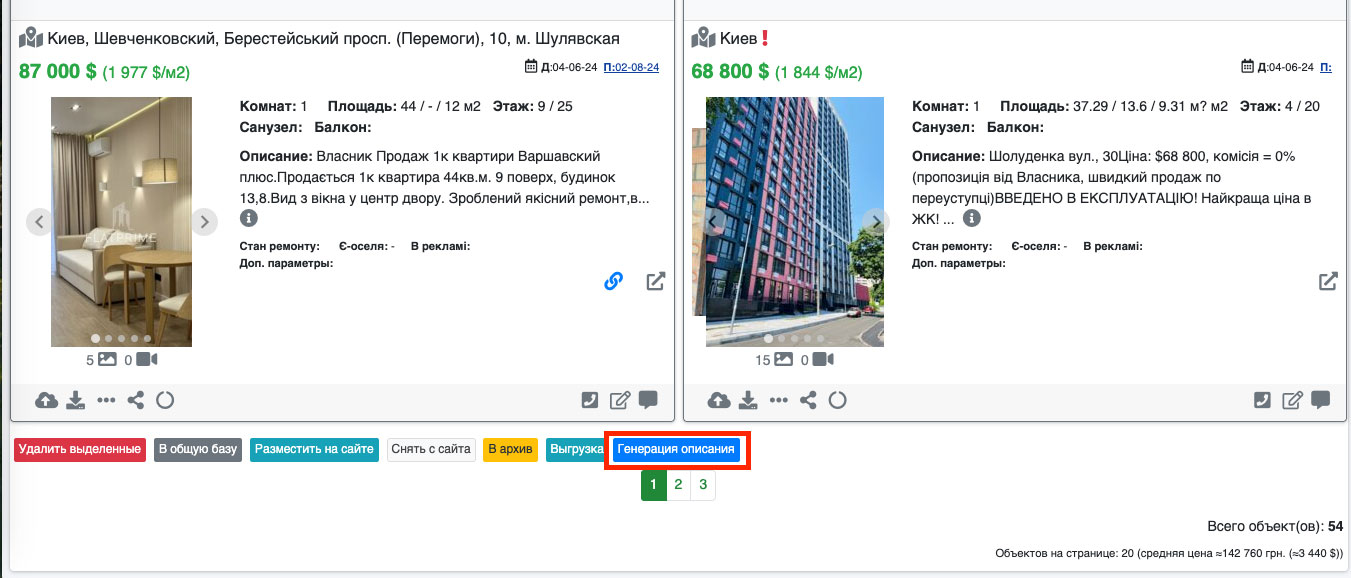This screenshot has height=578, width=1351.
Task: Show previous photo of the building listing
Action: 714,222
